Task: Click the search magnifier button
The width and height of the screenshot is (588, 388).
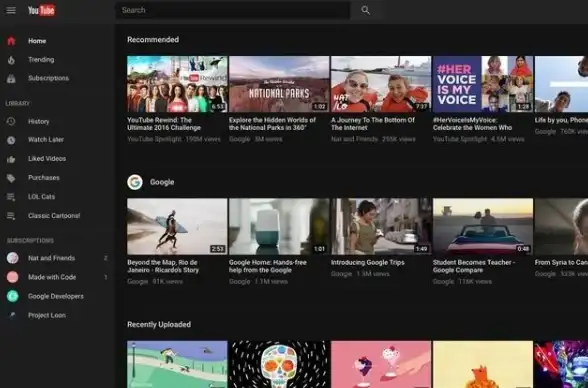Action: pos(366,10)
